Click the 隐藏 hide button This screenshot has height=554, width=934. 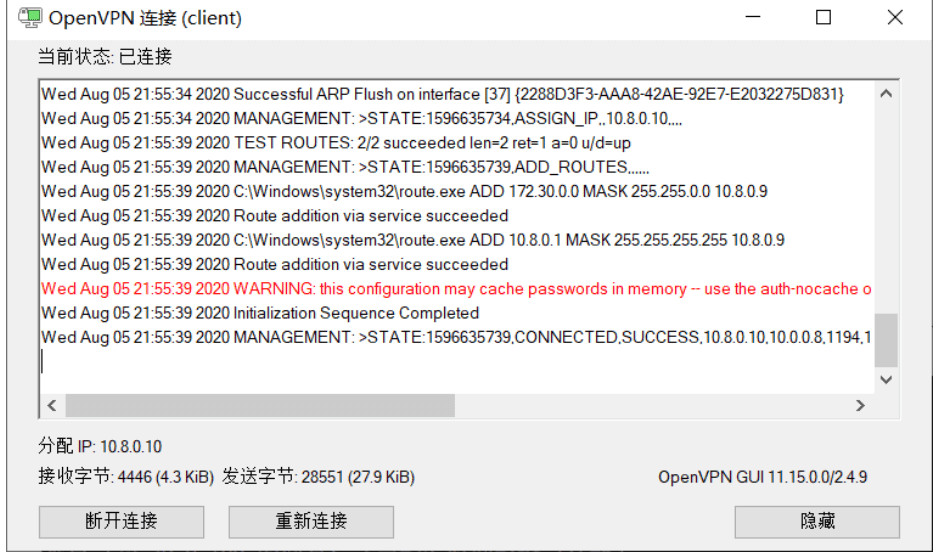pos(817,522)
